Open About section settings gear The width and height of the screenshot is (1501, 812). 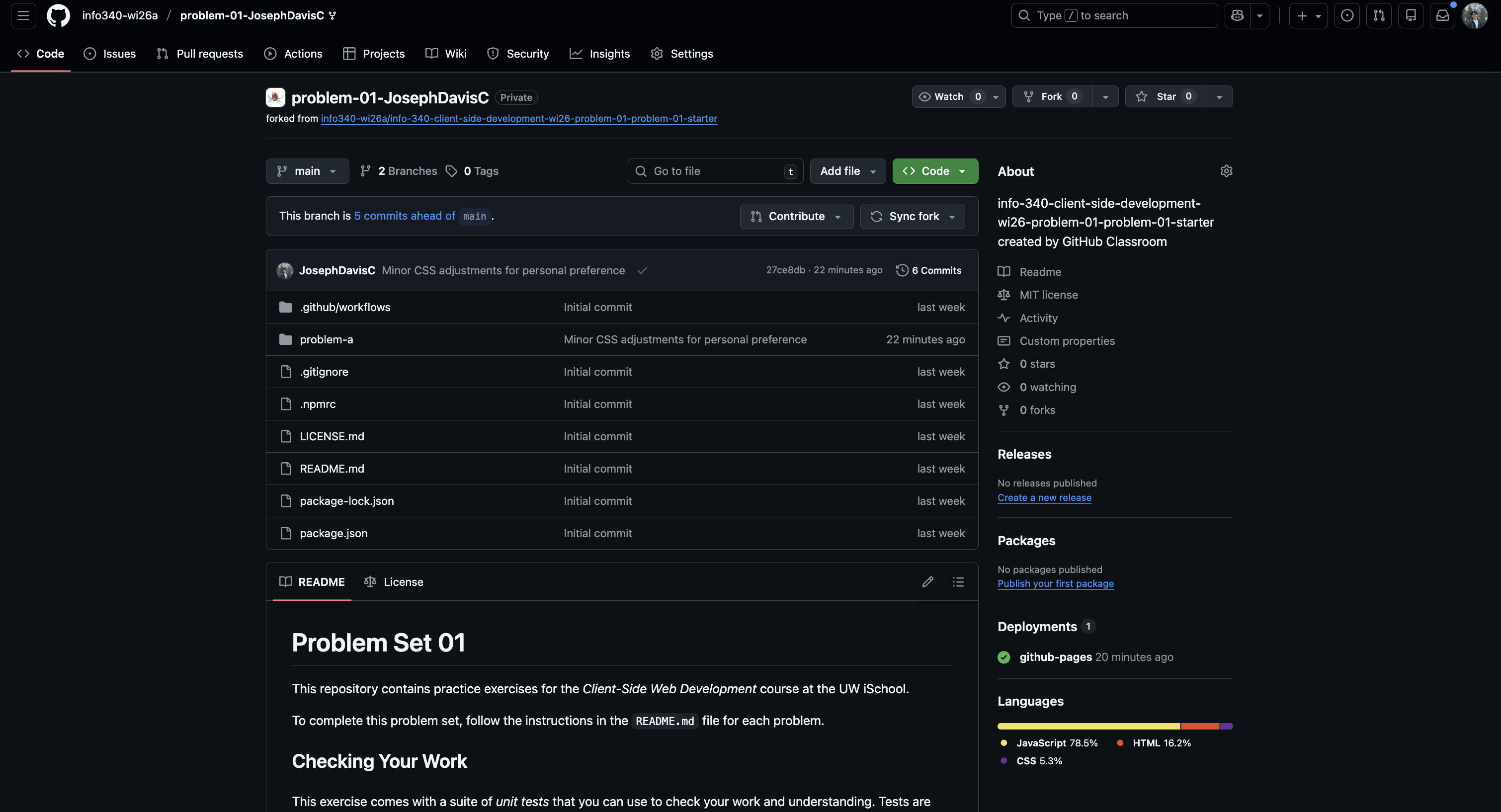[x=1226, y=170]
